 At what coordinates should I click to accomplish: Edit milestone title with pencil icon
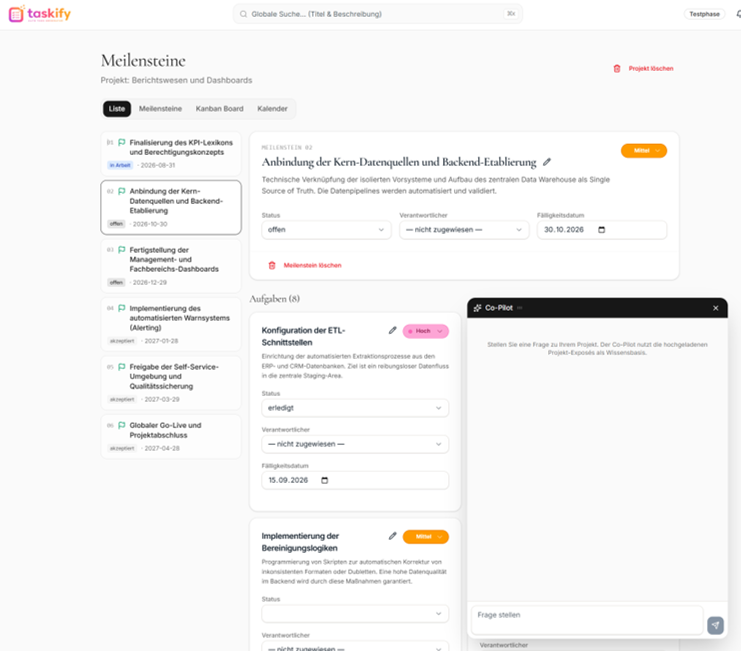[547, 162]
